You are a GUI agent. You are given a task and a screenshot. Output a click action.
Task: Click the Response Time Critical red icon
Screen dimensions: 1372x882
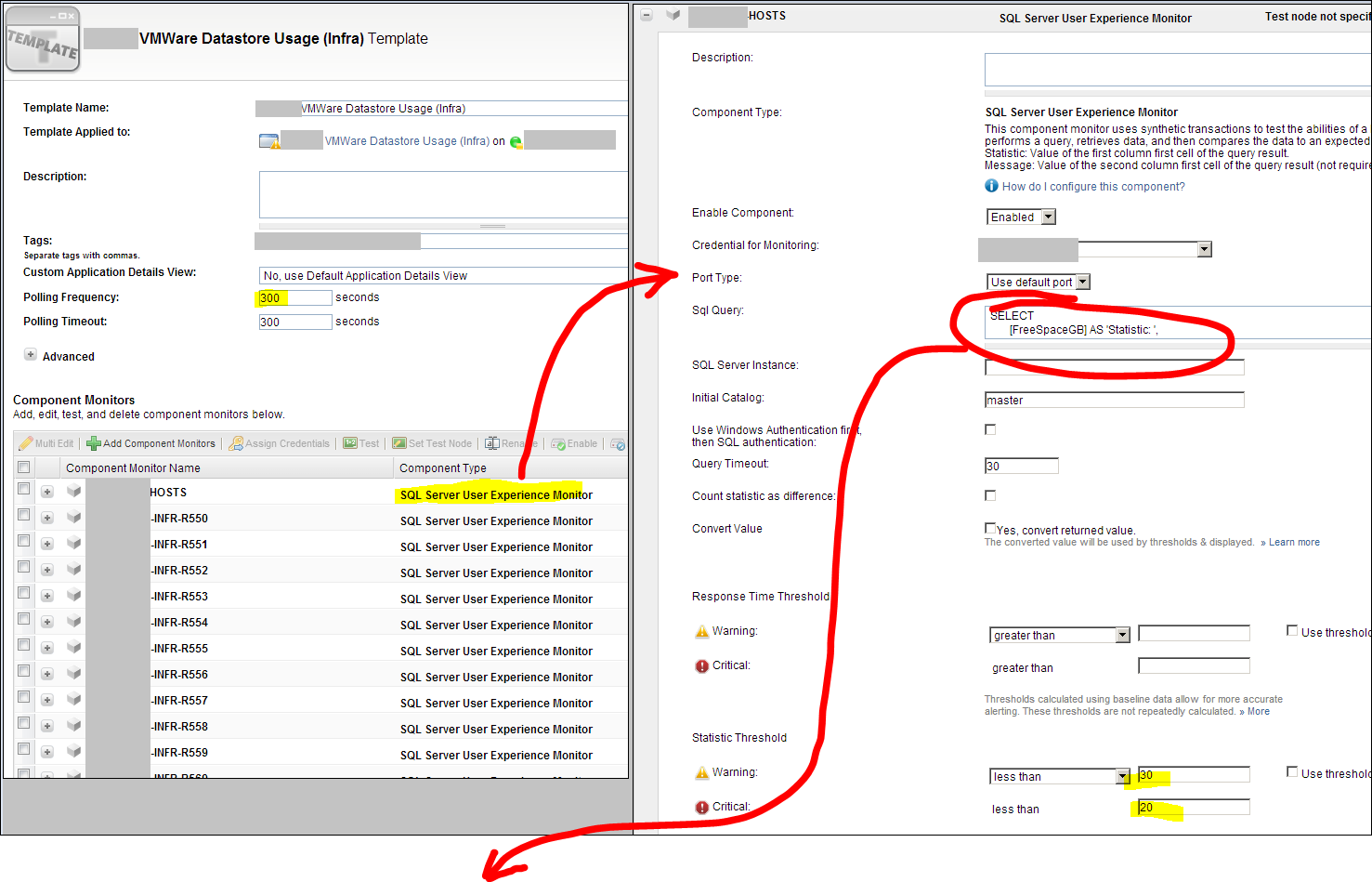tap(702, 666)
